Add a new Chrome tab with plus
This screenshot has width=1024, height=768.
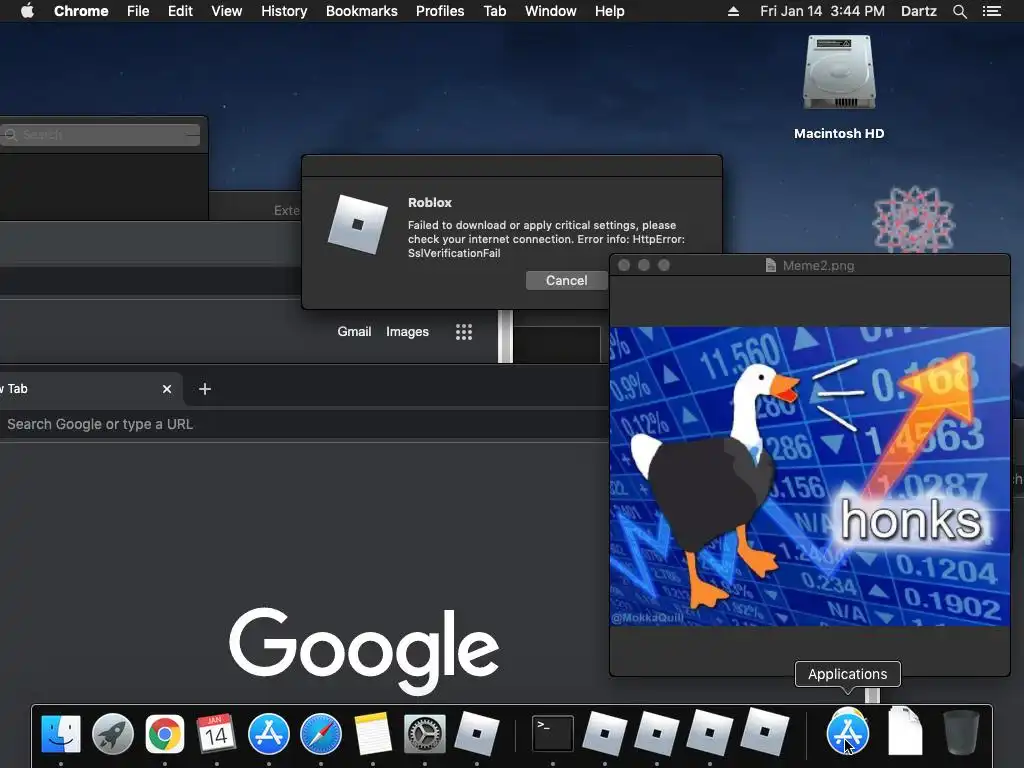tap(205, 389)
